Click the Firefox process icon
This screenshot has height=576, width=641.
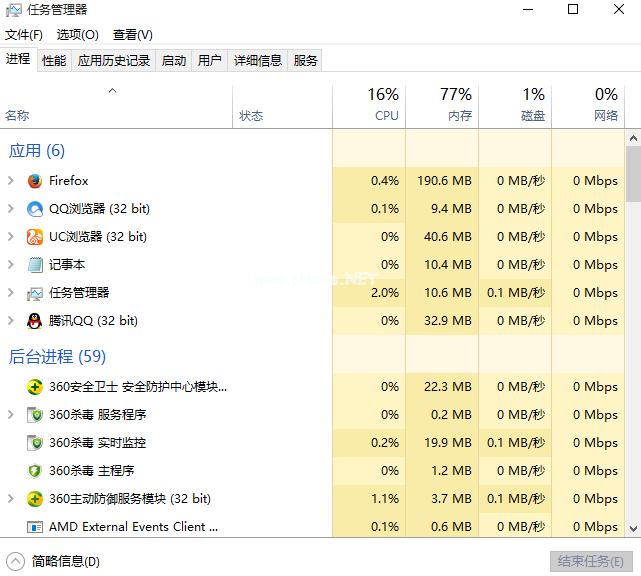pyautogui.click(x=35, y=181)
